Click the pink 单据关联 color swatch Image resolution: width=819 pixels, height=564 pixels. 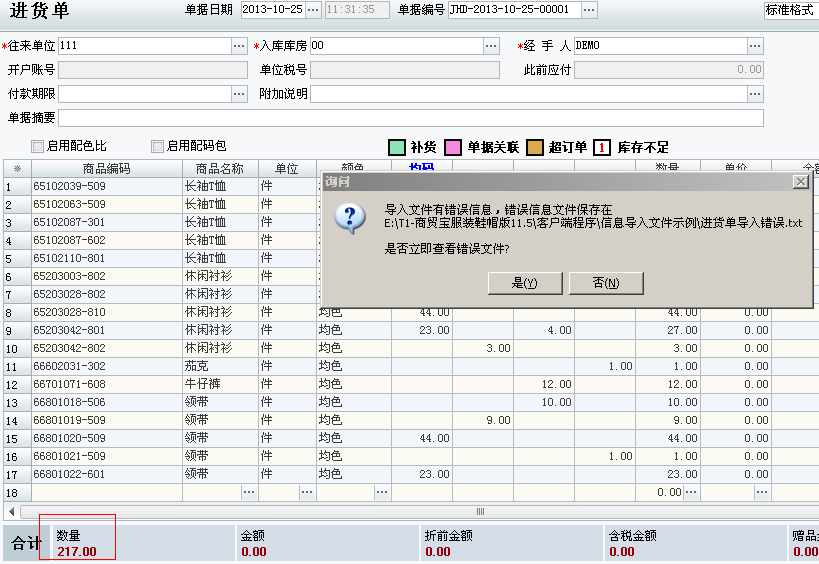pyautogui.click(x=453, y=147)
